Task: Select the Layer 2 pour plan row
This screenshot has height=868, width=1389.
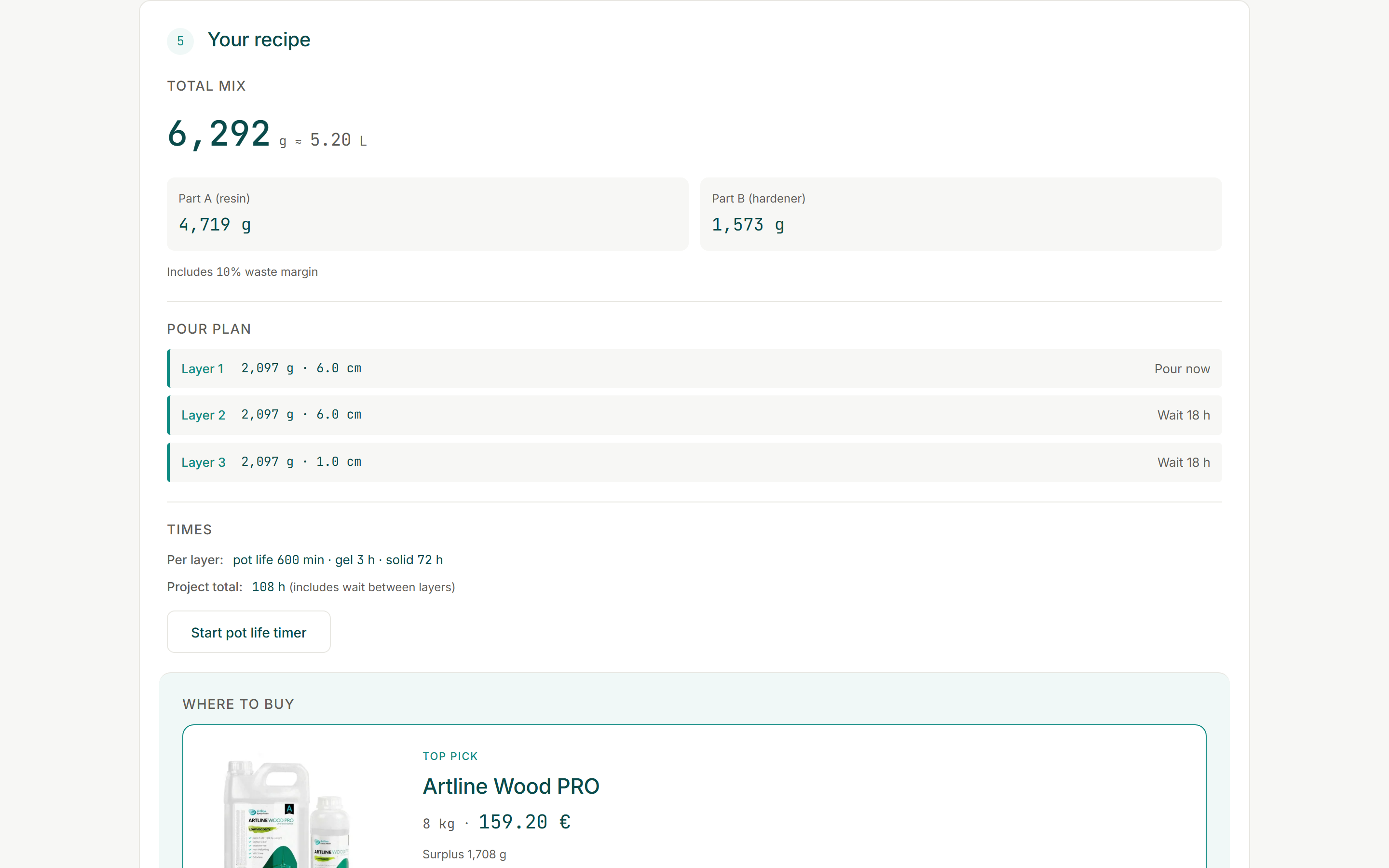Action: (694, 415)
